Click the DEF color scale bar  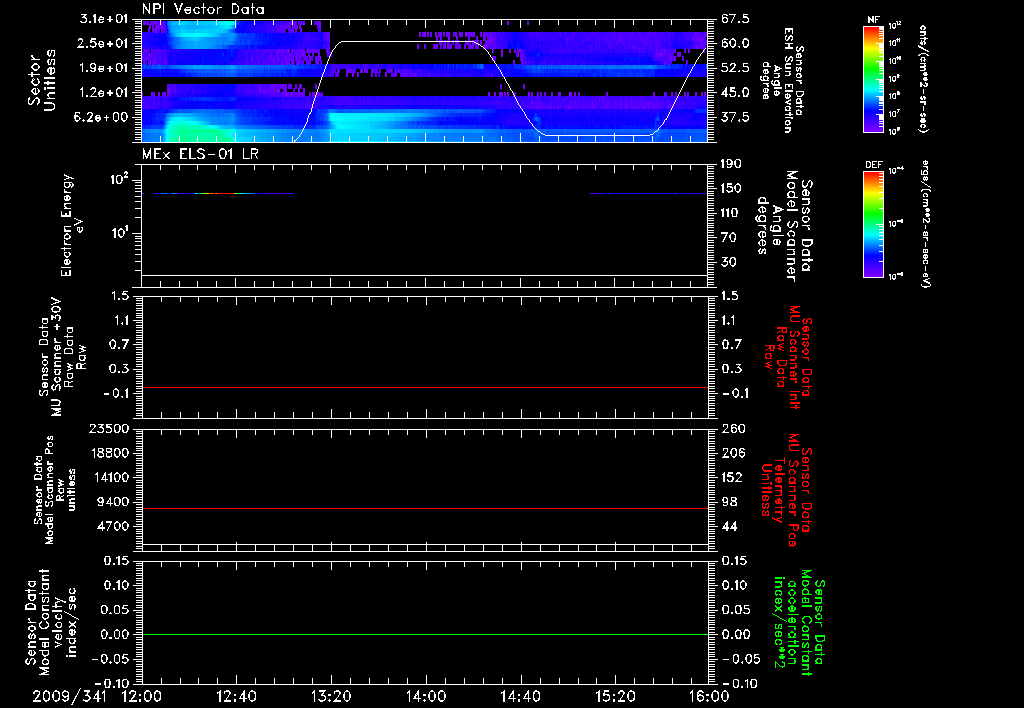coord(873,224)
